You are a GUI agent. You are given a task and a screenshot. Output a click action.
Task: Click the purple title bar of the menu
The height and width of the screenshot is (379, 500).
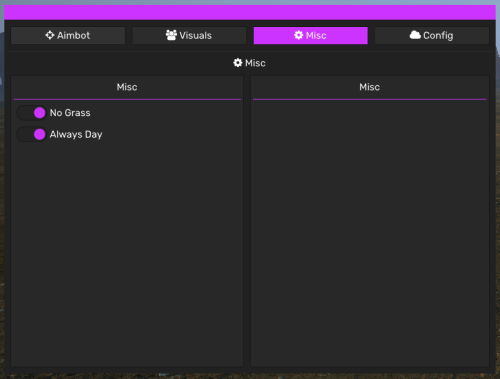point(250,12)
